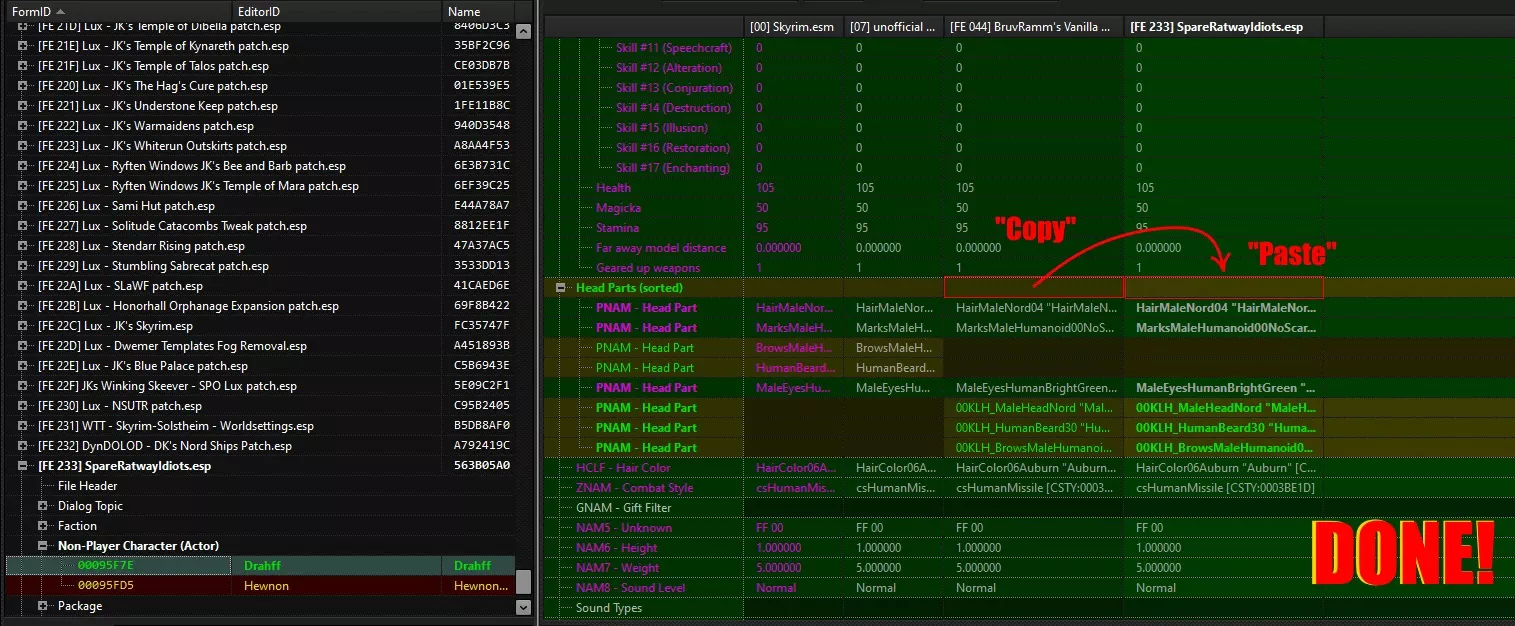
Task: Select csHumanMissile cell in the SpareRatwayIdiots.esp column
Action: 1223,488
